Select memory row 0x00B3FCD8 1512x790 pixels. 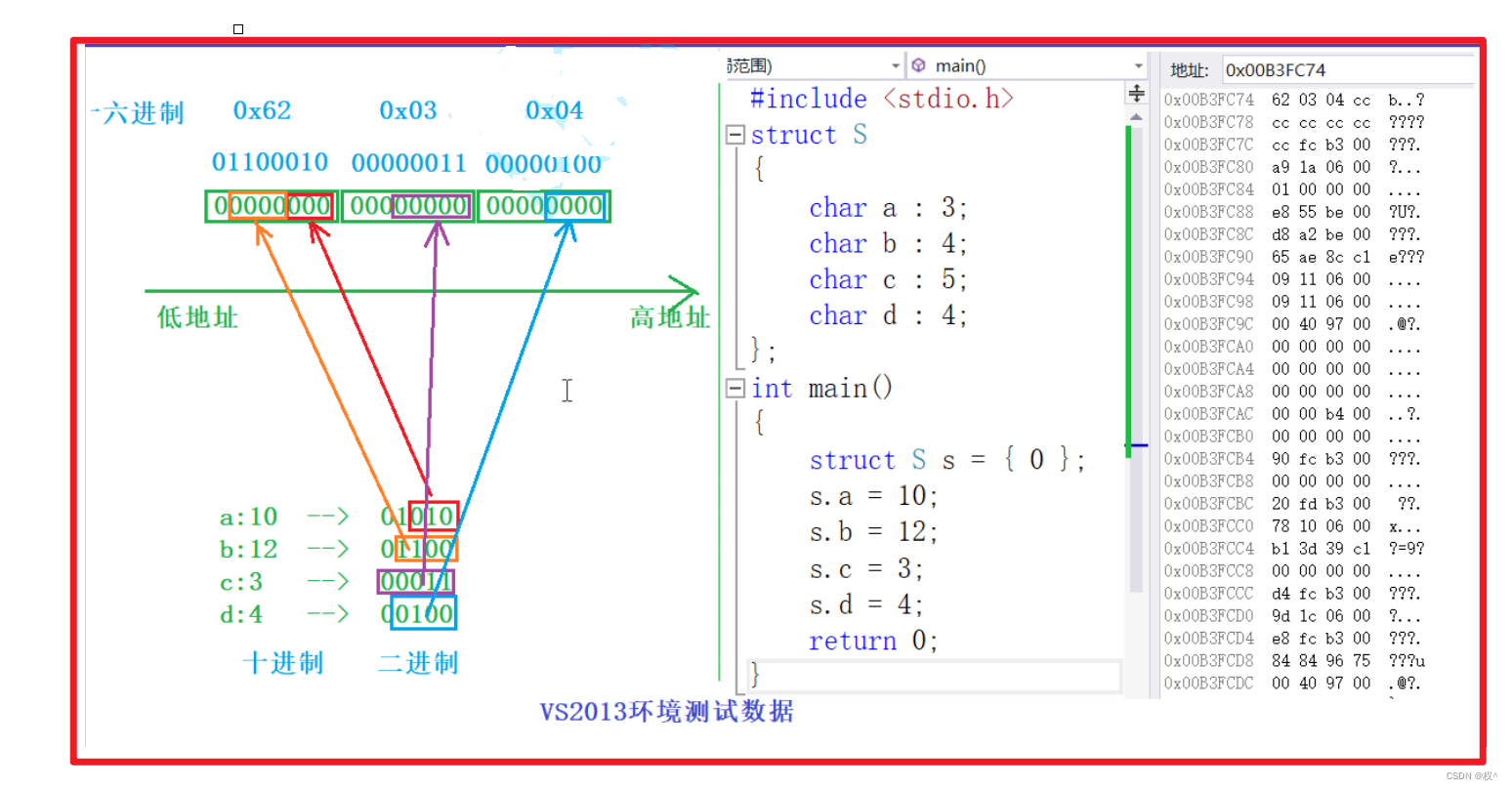pyautogui.click(x=1294, y=661)
